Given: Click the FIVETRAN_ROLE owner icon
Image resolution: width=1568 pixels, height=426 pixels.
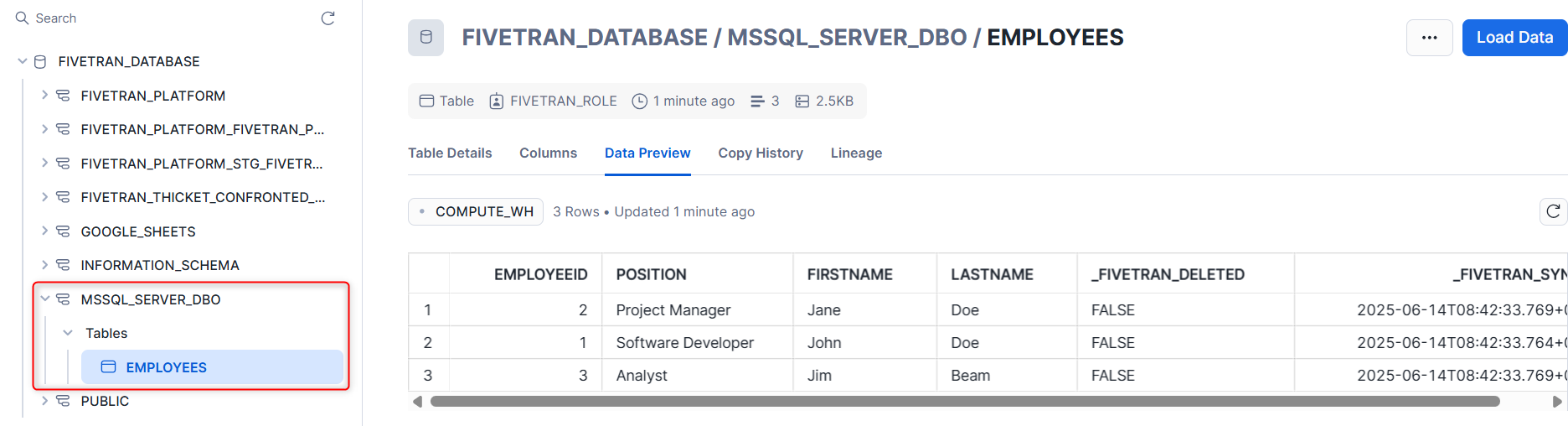Looking at the screenshot, I should pyautogui.click(x=496, y=101).
